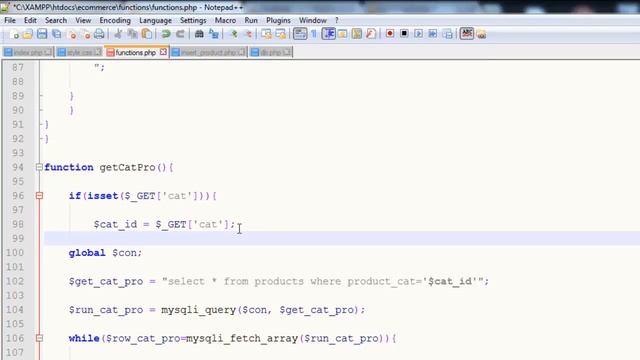Click line number 99 in the margin
Screen dimensions: 640x360
coord(18,238)
